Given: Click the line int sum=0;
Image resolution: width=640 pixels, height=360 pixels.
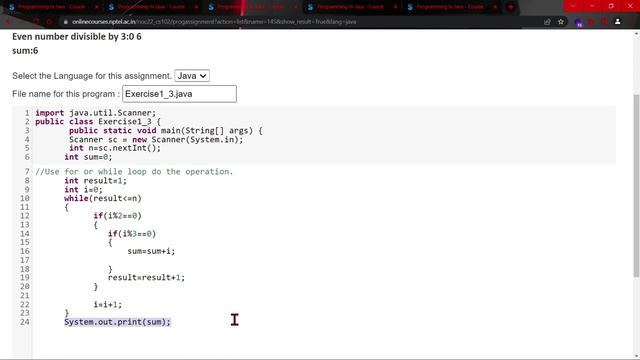Looking at the screenshot, I should coord(88,157).
